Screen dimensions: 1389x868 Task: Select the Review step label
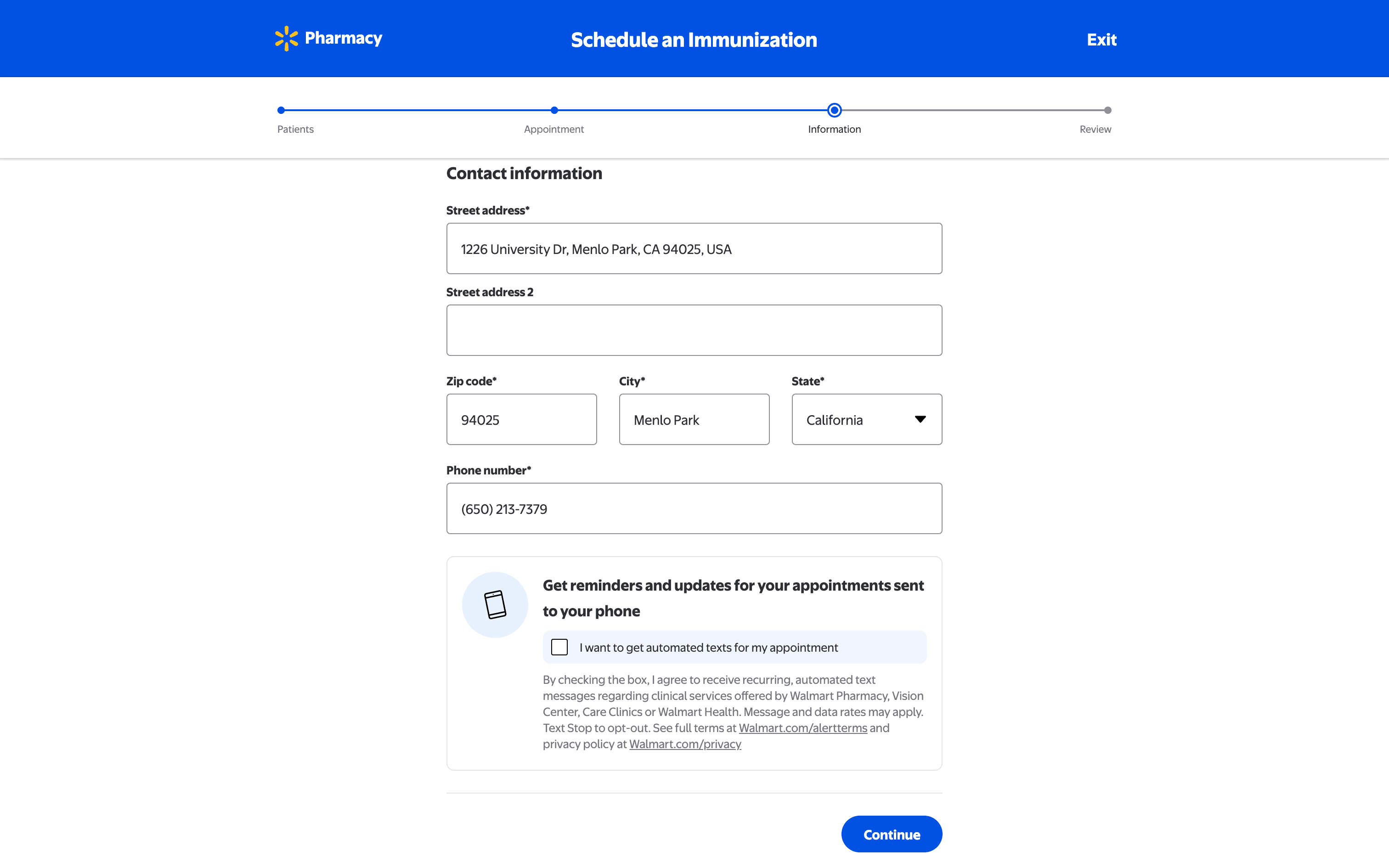(x=1095, y=129)
